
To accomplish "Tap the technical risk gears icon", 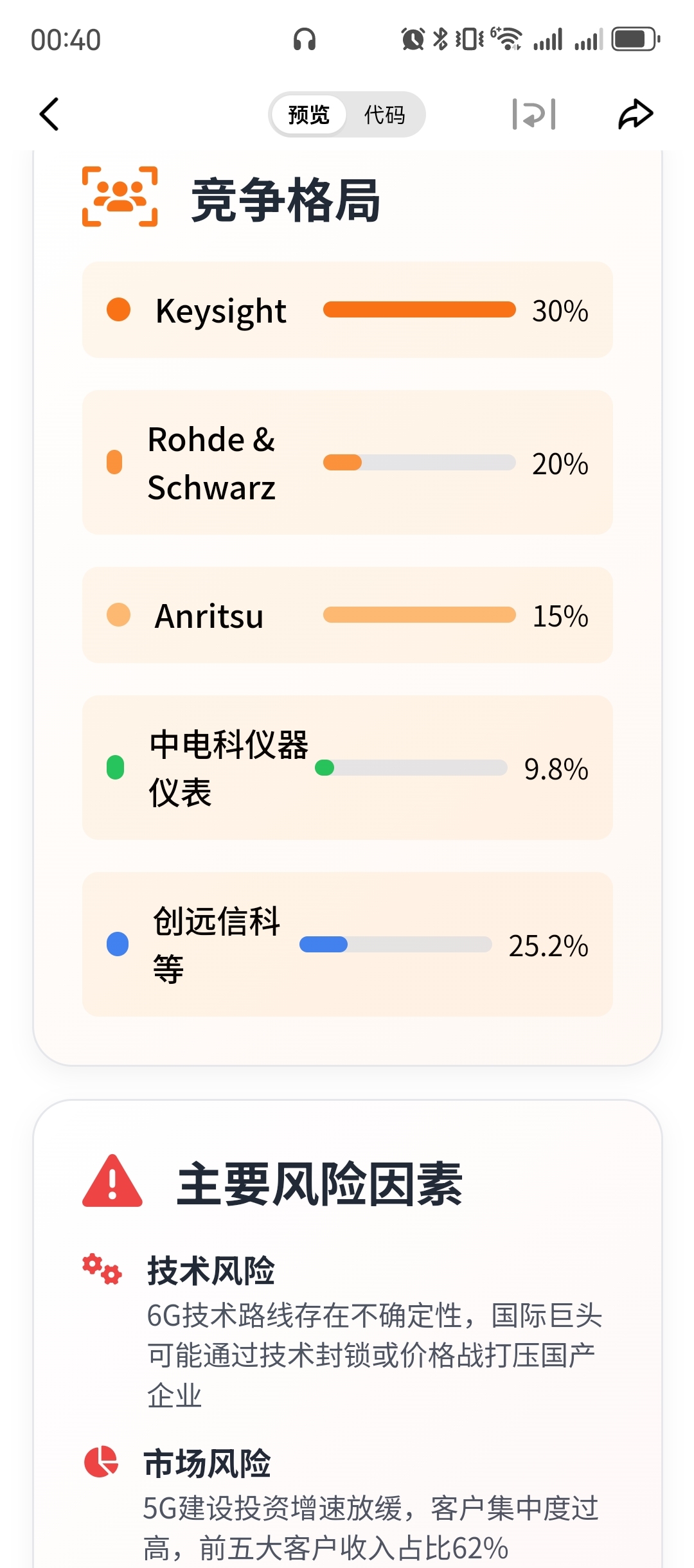I will click(x=102, y=1269).
